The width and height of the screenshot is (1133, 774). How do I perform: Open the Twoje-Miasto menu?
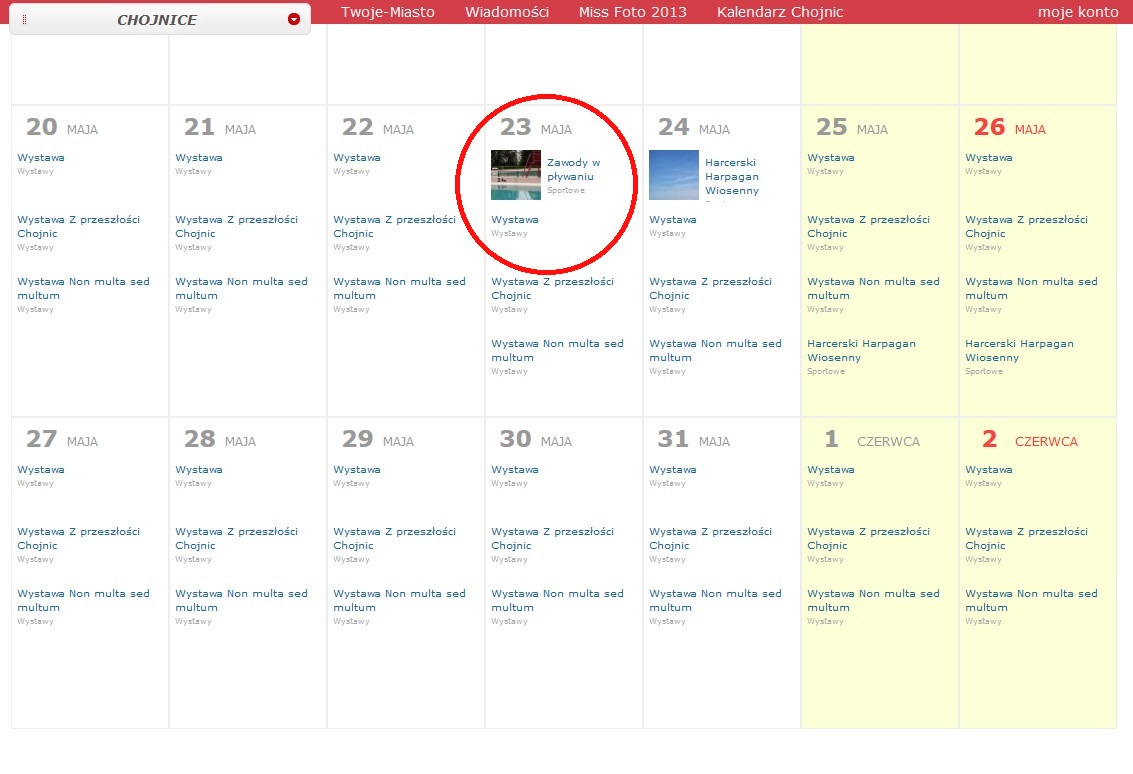pos(388,12)
